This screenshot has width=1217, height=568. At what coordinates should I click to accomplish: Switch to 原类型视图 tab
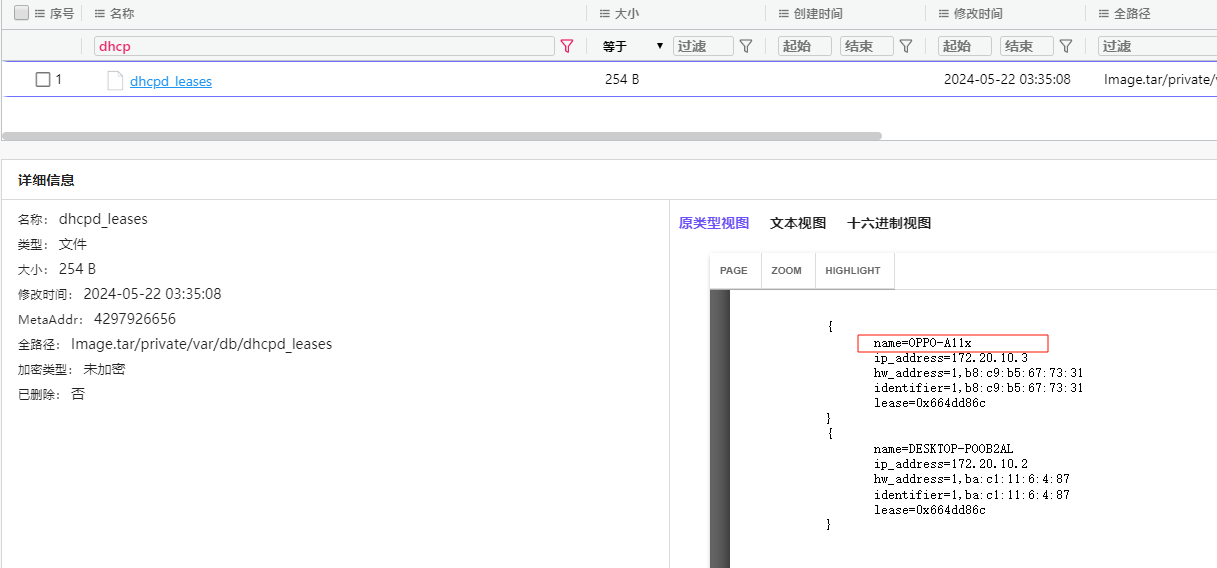click(714, 223)
